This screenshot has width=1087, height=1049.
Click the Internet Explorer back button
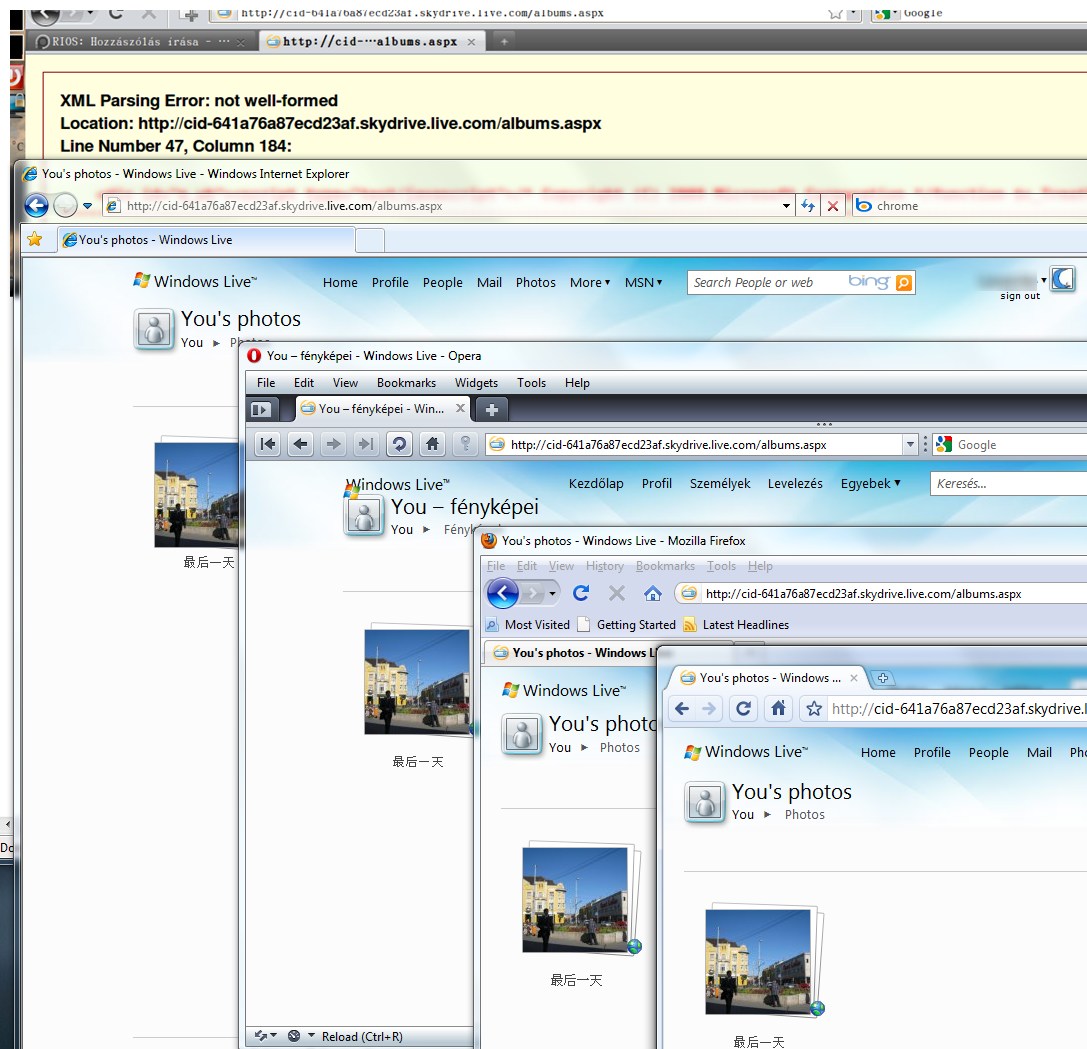click(x=36, y=205)
